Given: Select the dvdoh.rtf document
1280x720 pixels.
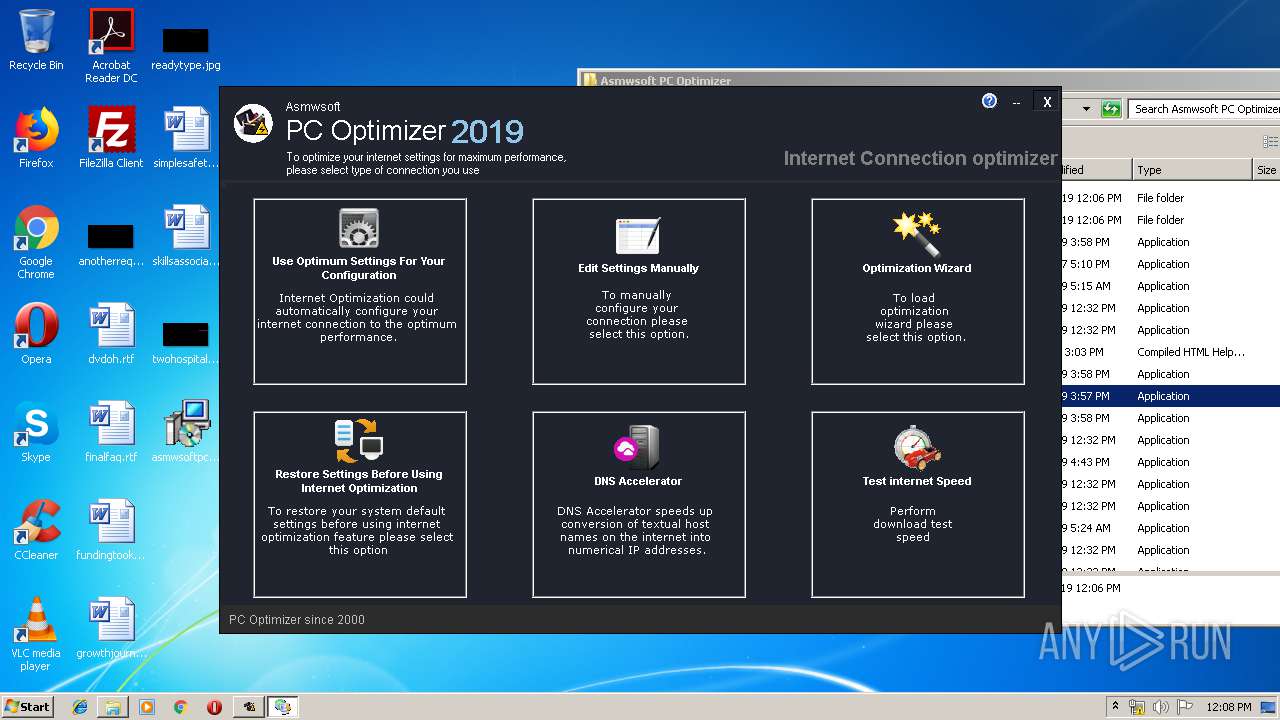Looking at the screenshot, I should click(111, 334).
